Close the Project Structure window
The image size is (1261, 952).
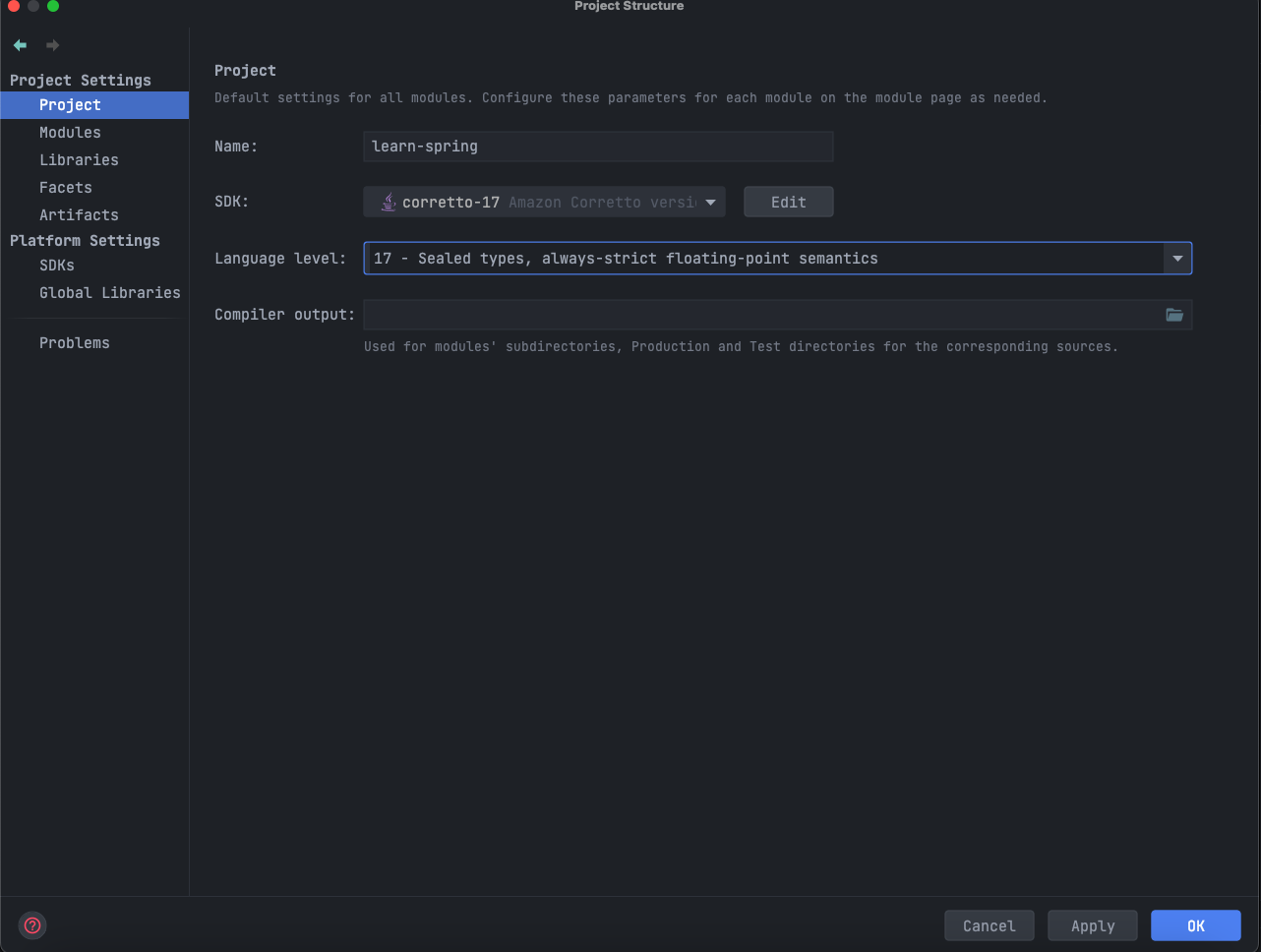(14, 6)
